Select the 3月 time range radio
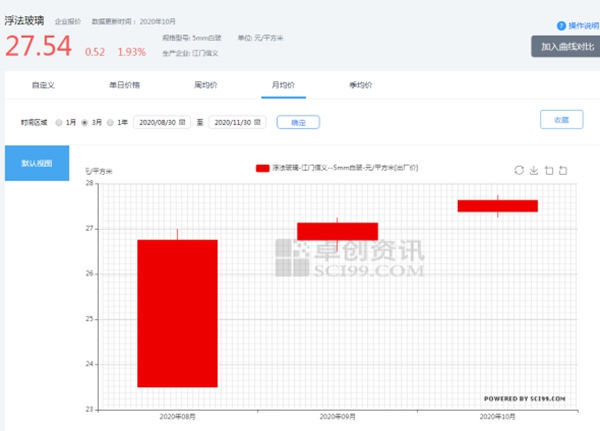The width and height of the screenshot is (600, 431). pyautogui.click(x=85, y=122)
